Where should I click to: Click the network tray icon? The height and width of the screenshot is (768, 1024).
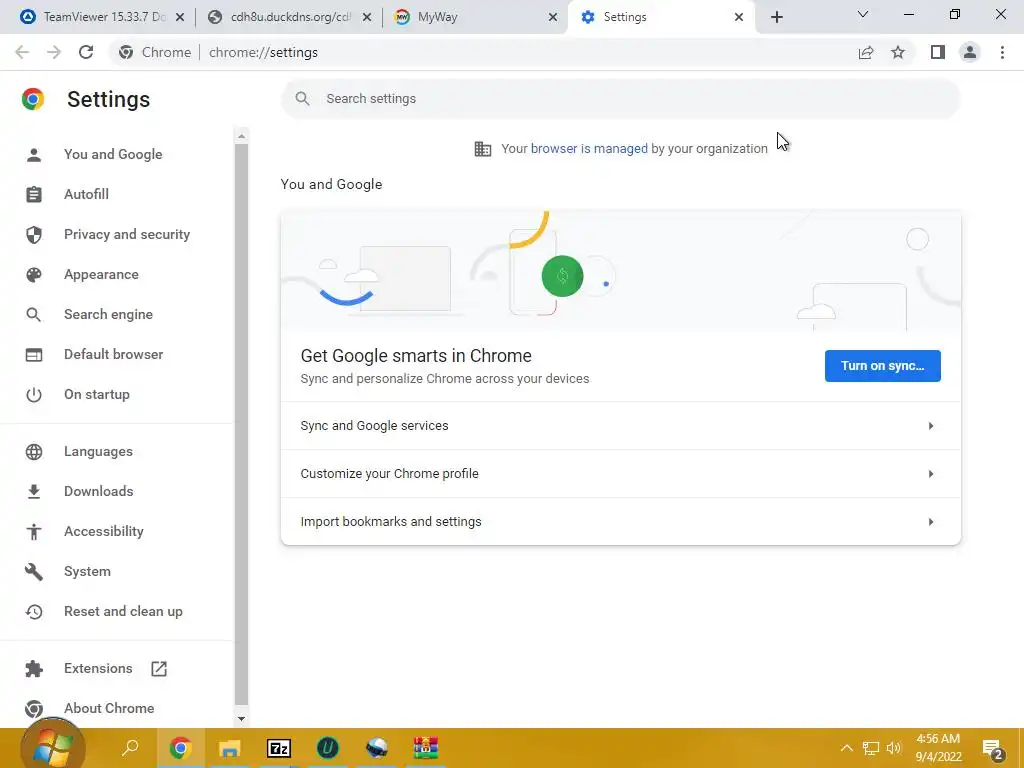pyautogui.click(x=871, y=748)
